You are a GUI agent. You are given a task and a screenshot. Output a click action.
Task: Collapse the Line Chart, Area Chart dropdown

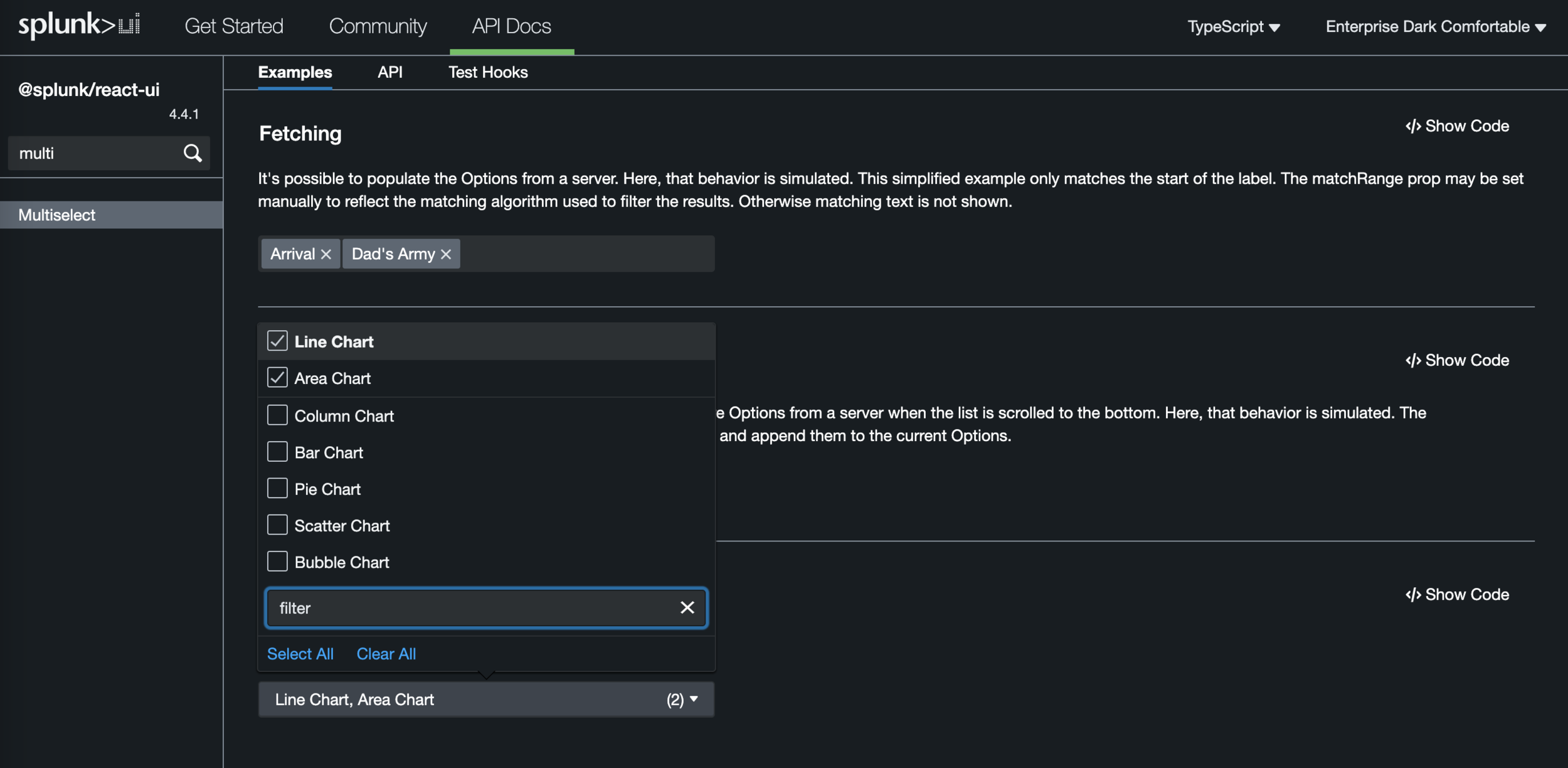click(x=486, y=699)
